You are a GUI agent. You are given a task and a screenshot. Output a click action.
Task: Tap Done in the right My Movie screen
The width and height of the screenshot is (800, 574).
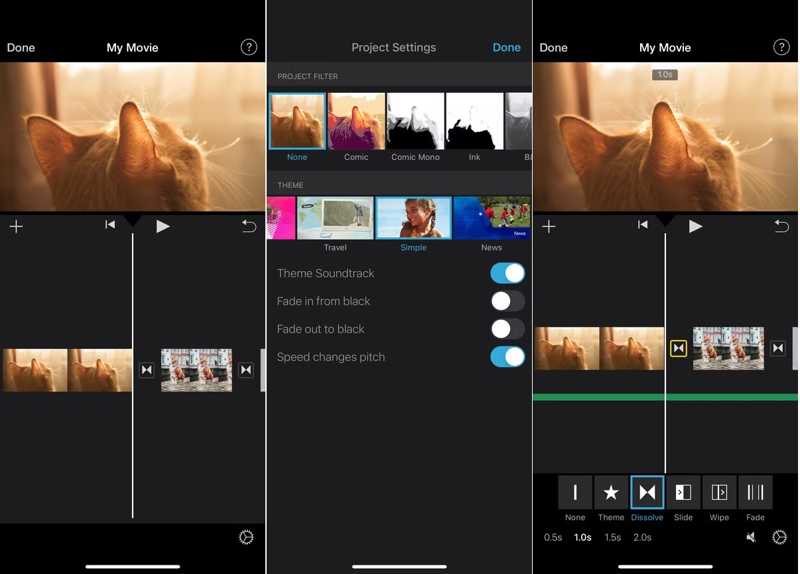point(554,48)
